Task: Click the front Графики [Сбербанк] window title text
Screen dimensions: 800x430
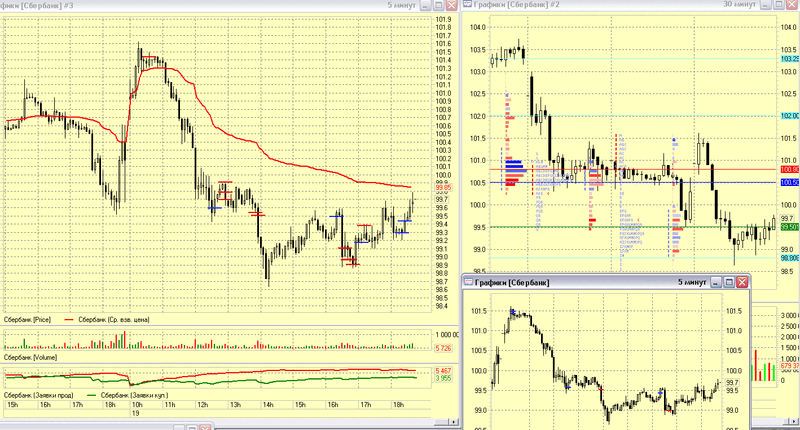Action: point(512,282)
